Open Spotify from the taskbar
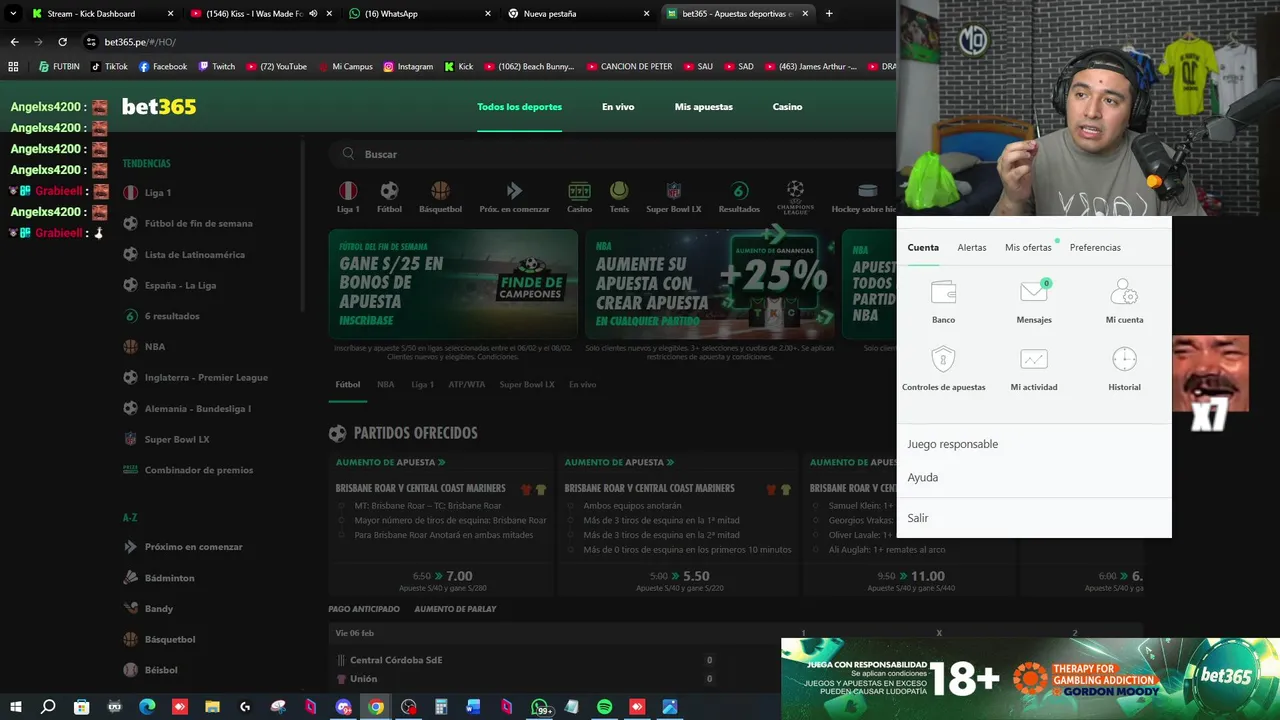 (605, 707)
